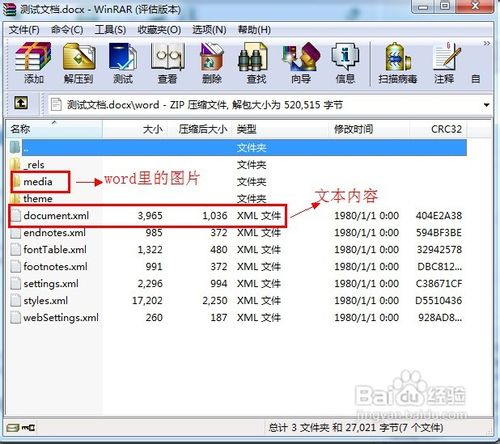Screen dimensions: 500x444
Task: Expand the toolbar overflow chevron
Action: (487, 43)
